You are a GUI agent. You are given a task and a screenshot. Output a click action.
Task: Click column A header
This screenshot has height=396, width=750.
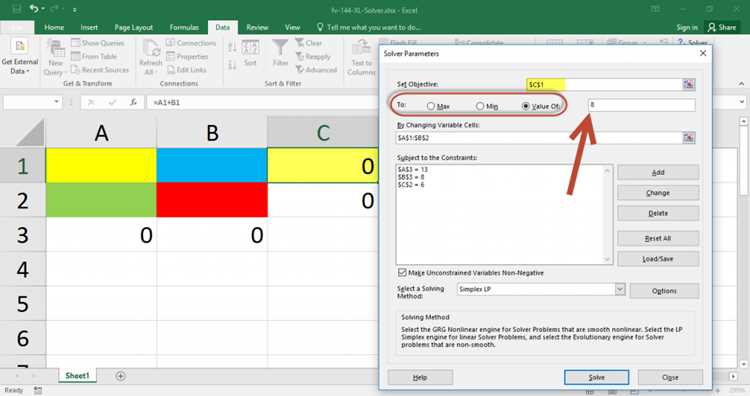click(101, 132)
